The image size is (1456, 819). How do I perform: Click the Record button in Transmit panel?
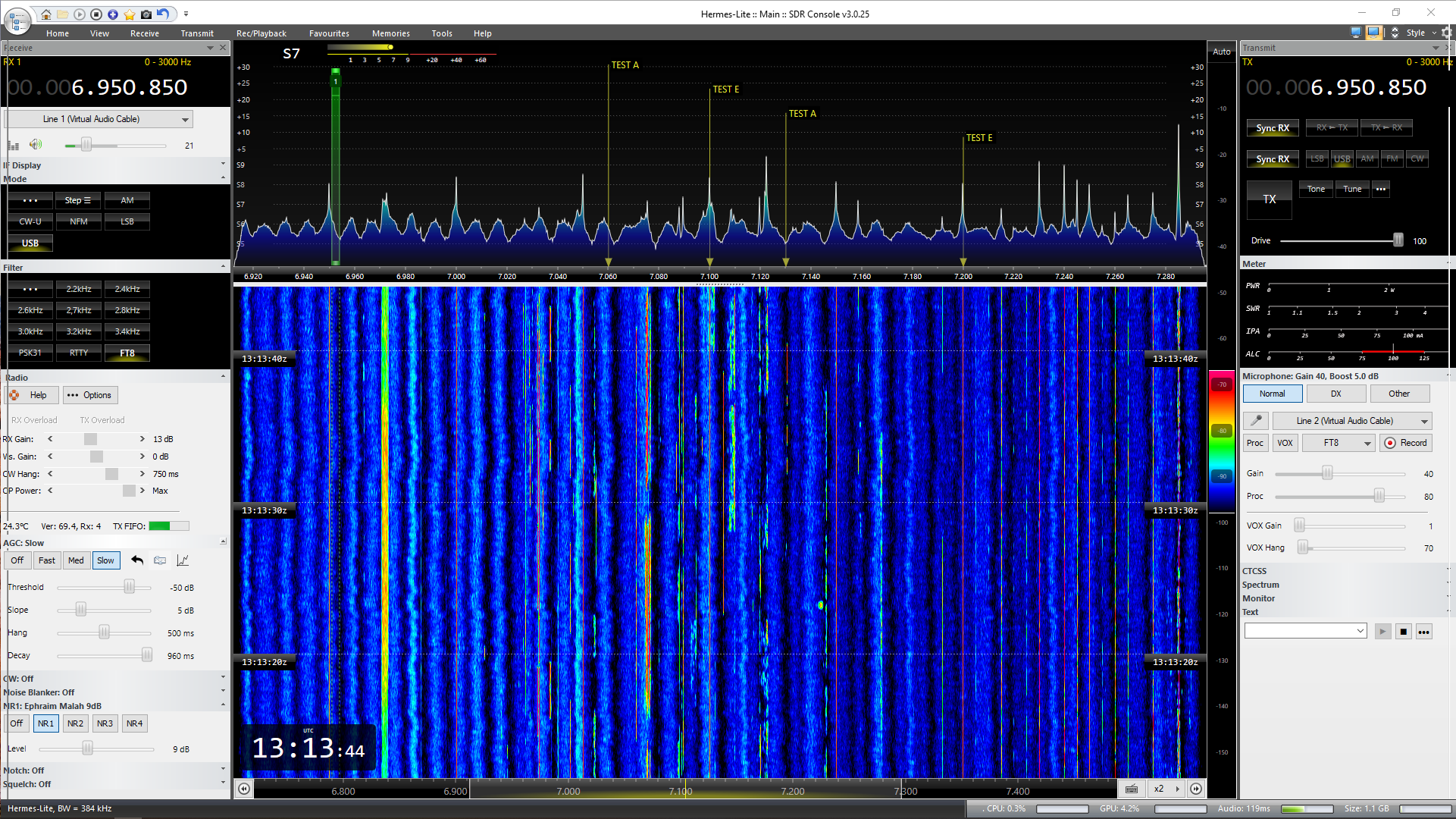tap(1407, 443)
